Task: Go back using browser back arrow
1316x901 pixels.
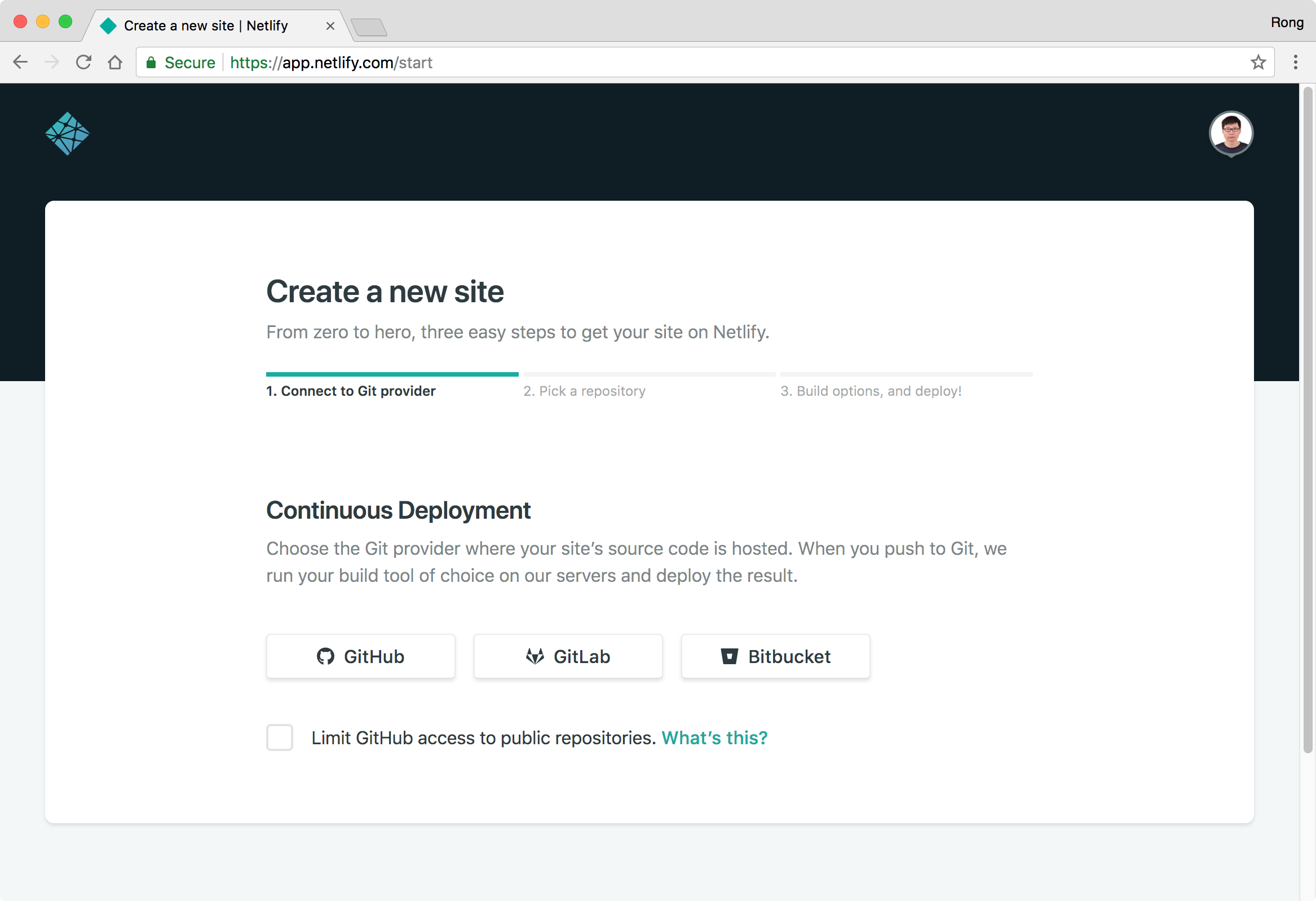Action: 20,62
